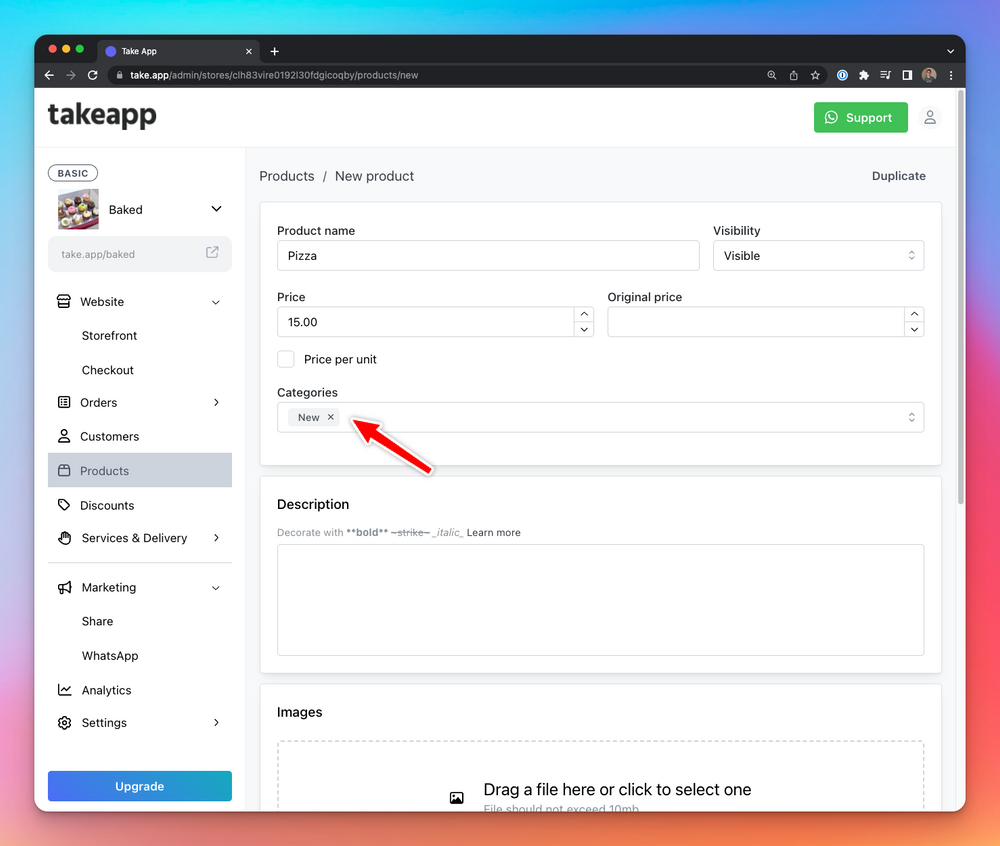1000x846 pixels.
Task: Decrease Price with the down stepper
Action: point(584,330)
